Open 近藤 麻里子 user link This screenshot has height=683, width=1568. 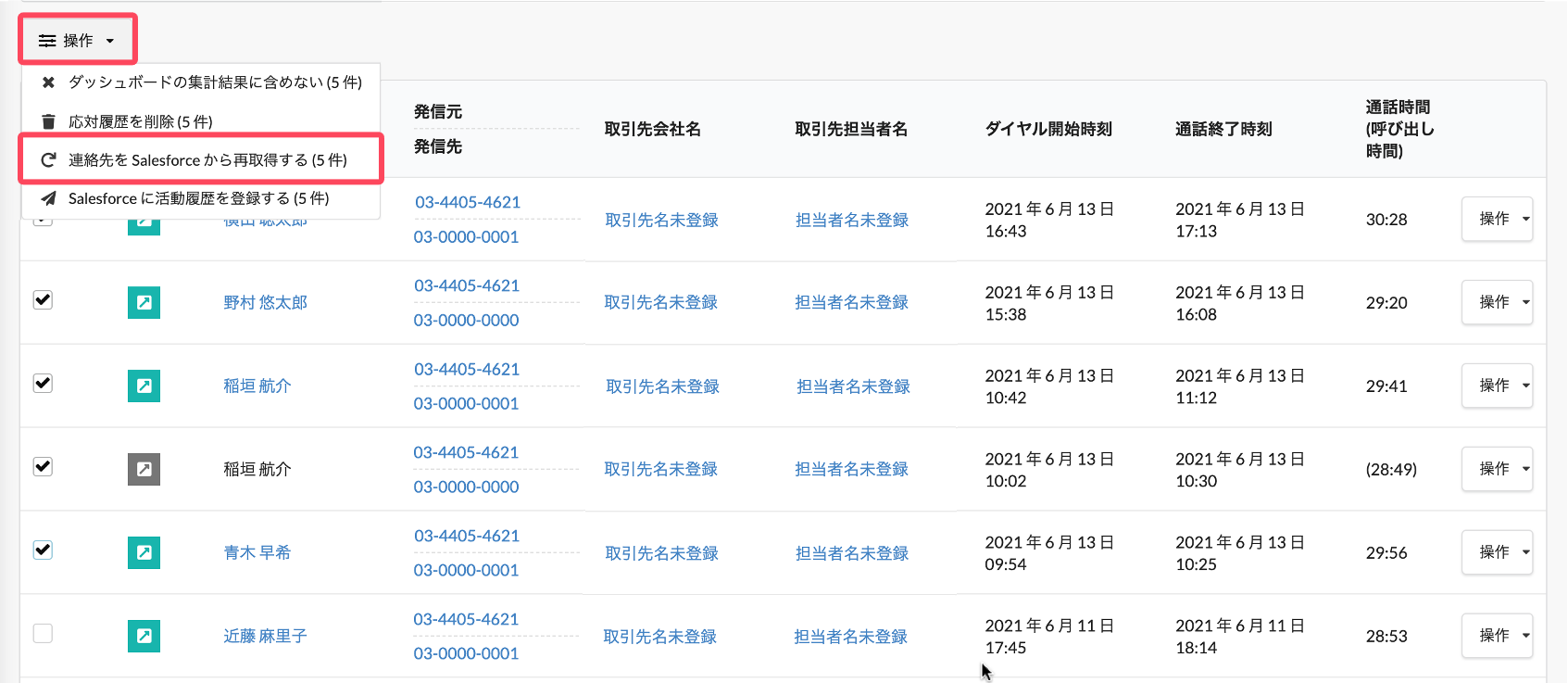pyautogui.click(x=265, y=636)
